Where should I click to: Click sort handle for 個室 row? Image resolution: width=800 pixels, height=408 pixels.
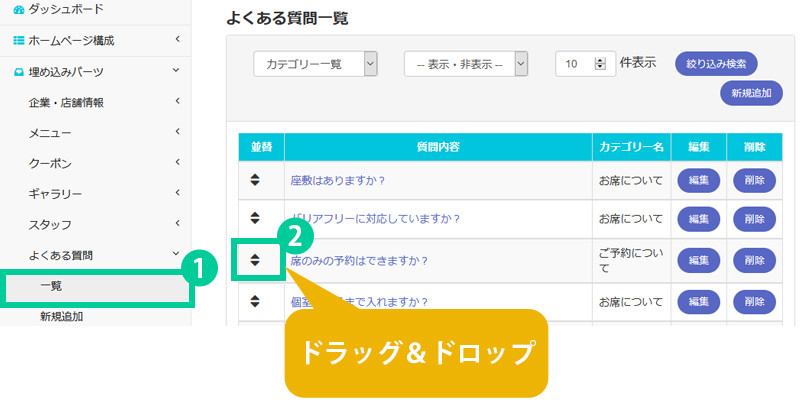tap(255, 301)
